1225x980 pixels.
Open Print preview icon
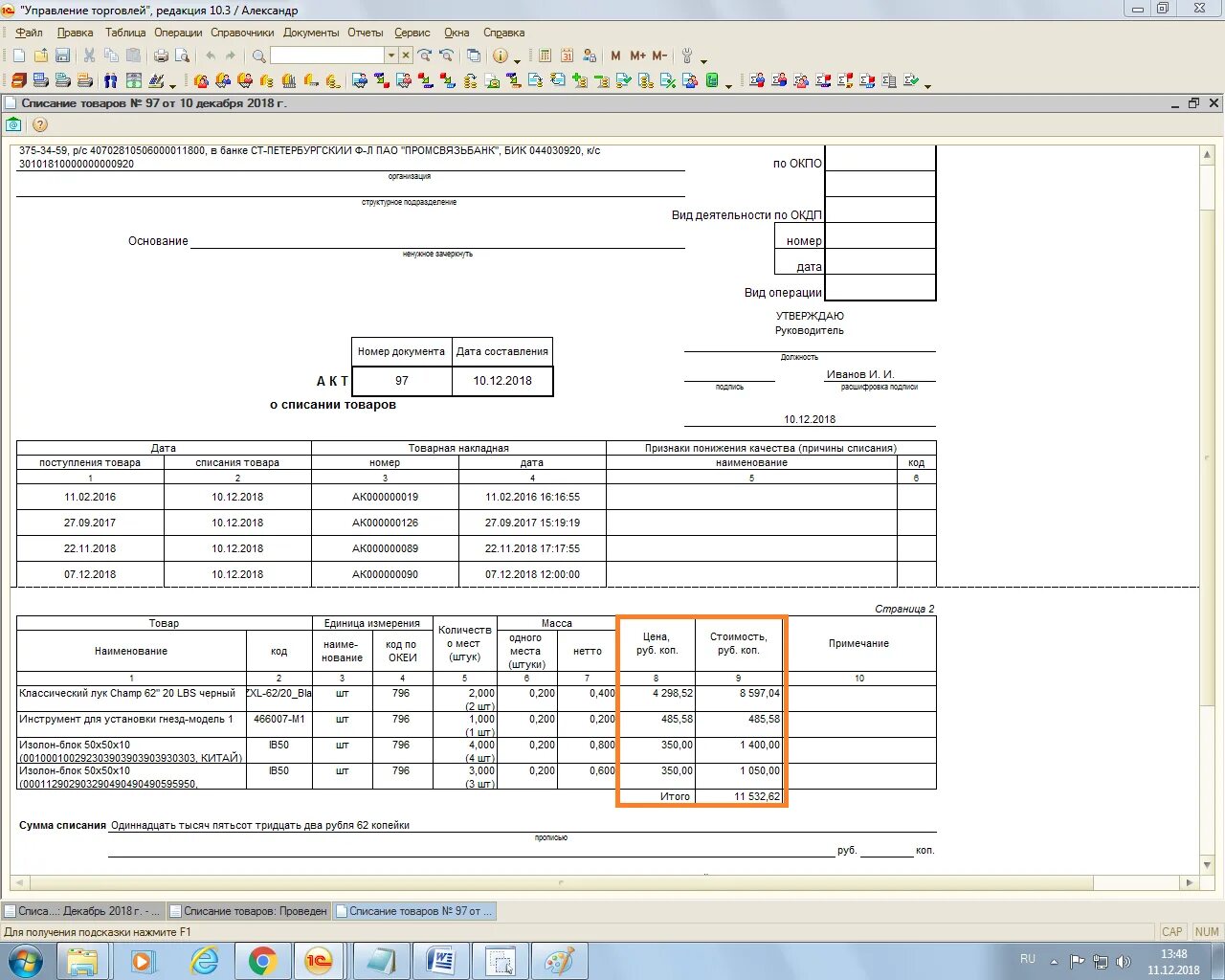(x=182, y=56)
